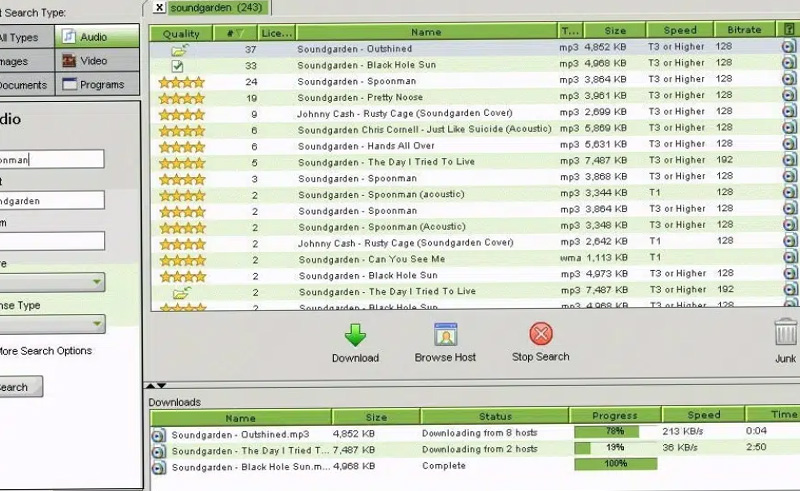Click the 100% complete progress bar
800x491 pixels.
pos(615,463)
